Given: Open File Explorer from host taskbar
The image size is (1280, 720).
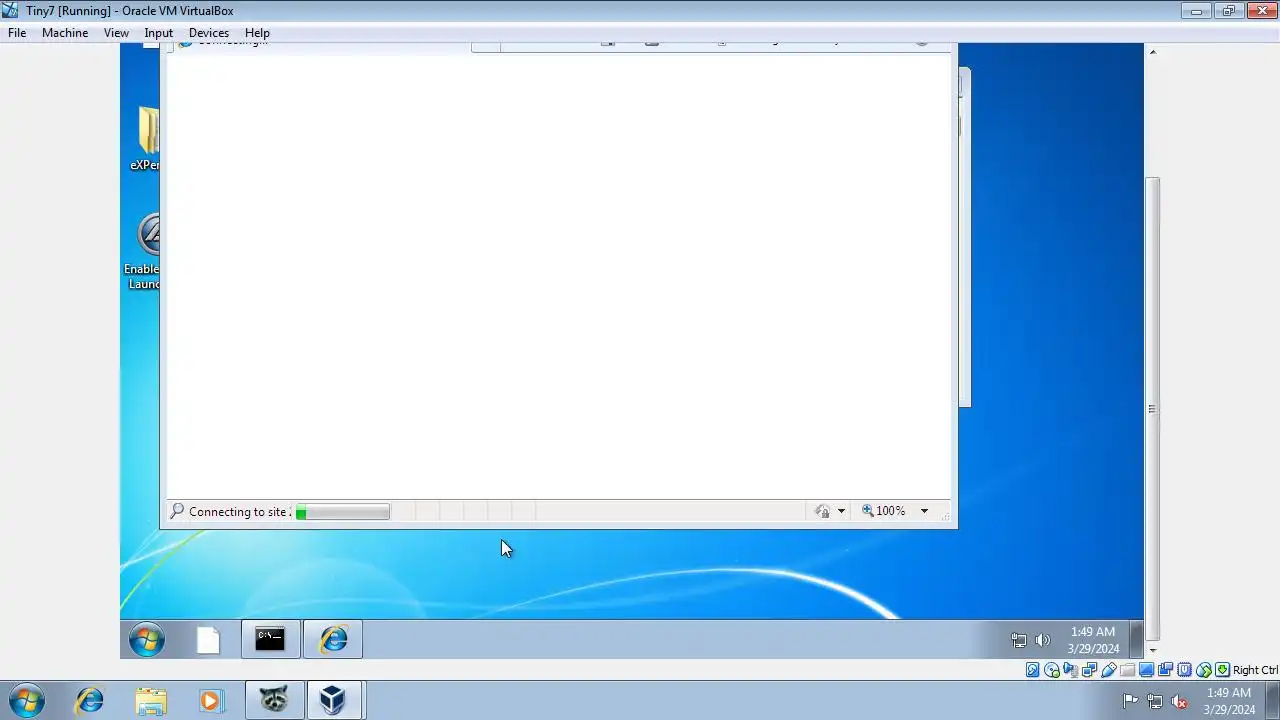Looking at the screenshot, I should point(151,701).
